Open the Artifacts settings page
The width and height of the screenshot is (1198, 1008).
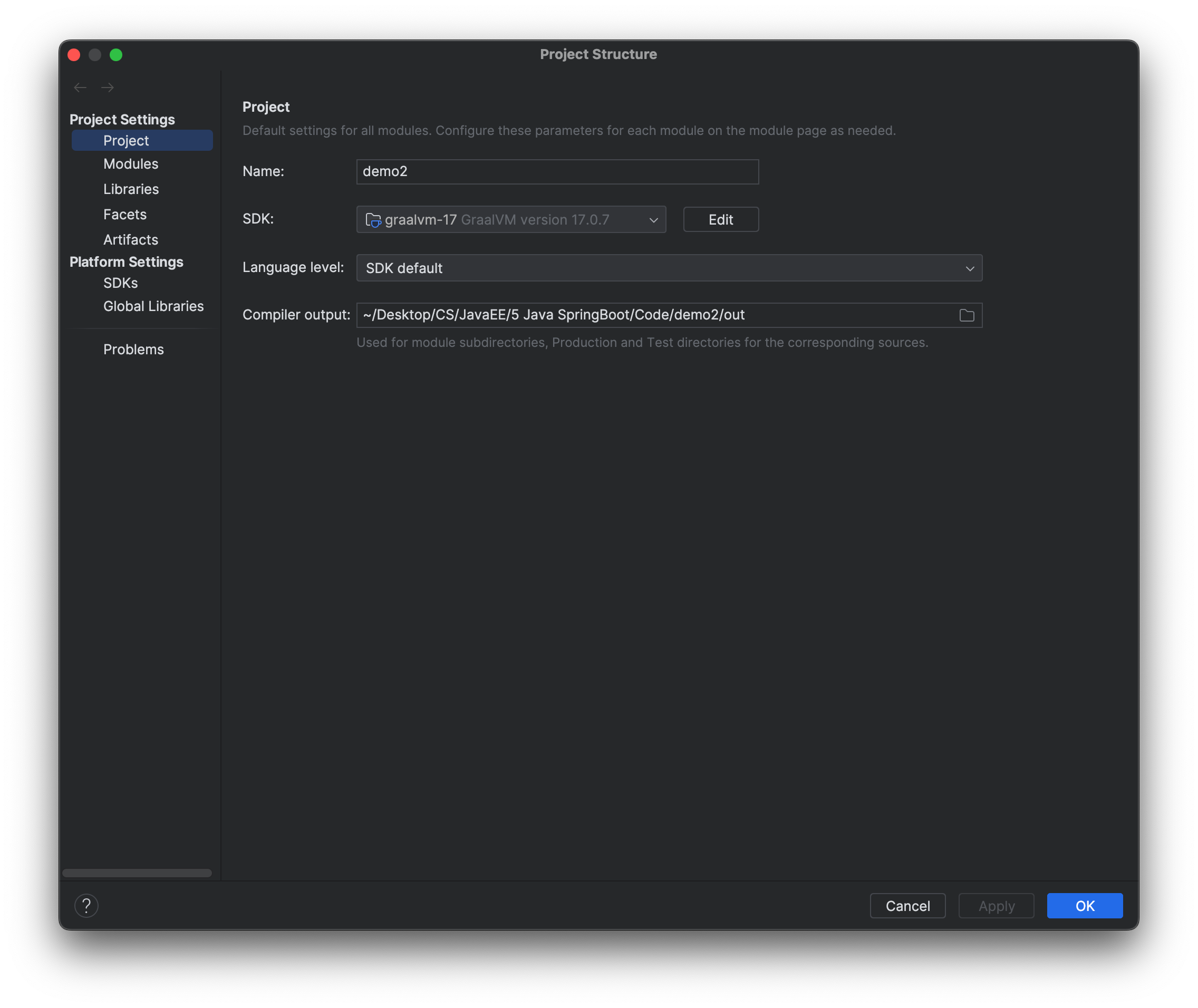pyautogui.click(x=130, y=239)
